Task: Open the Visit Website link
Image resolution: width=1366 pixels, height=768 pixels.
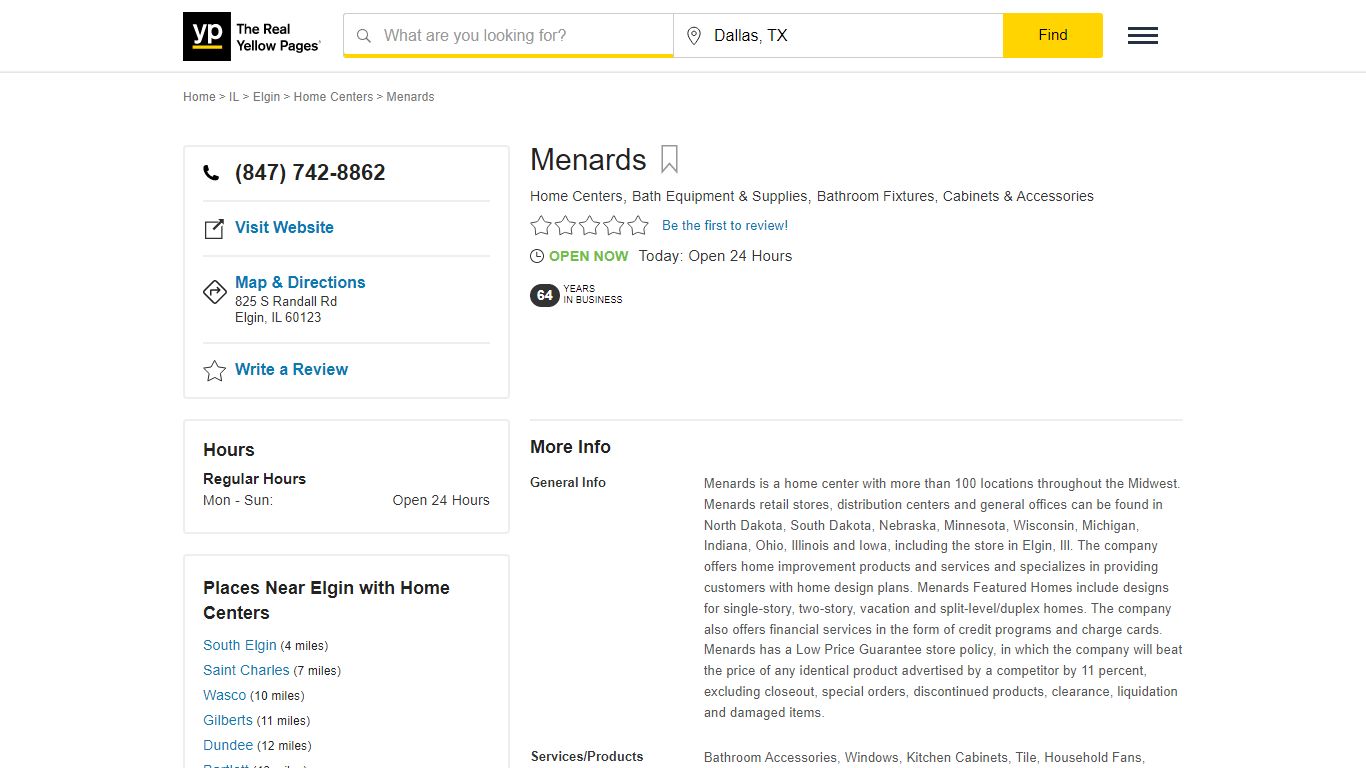Action: point(284,227)
